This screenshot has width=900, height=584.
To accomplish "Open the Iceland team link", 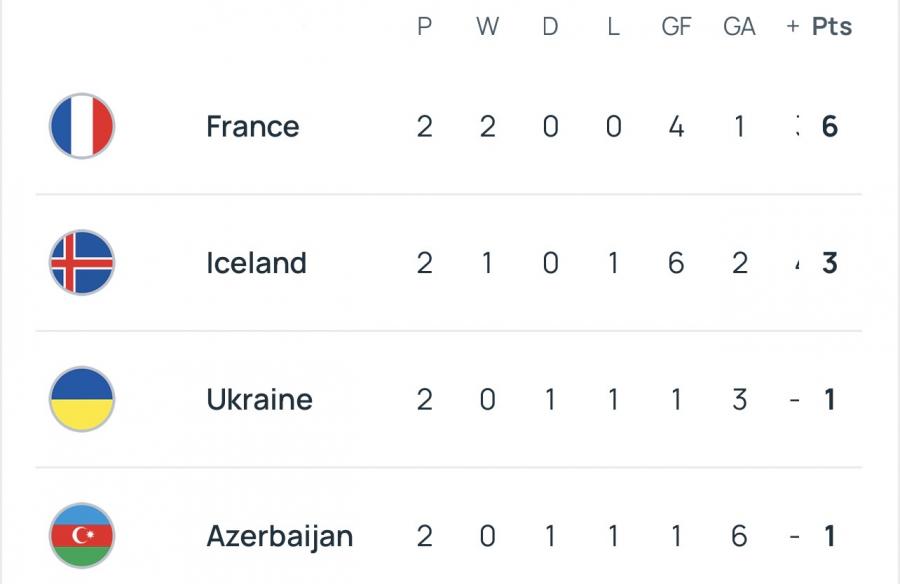I will click(256, 263).
